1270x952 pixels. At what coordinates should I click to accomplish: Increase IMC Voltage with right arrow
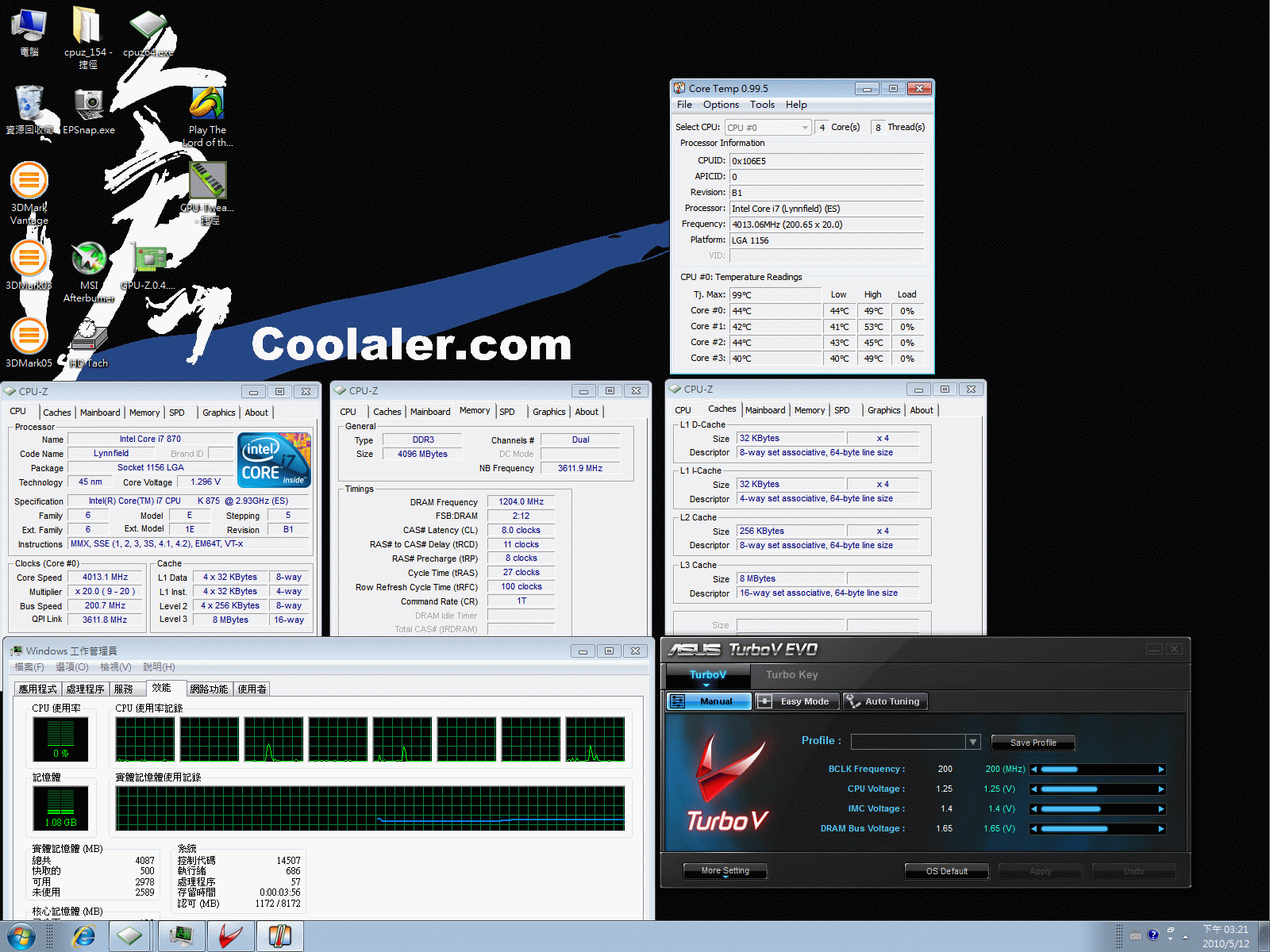tap(1161, 809)
